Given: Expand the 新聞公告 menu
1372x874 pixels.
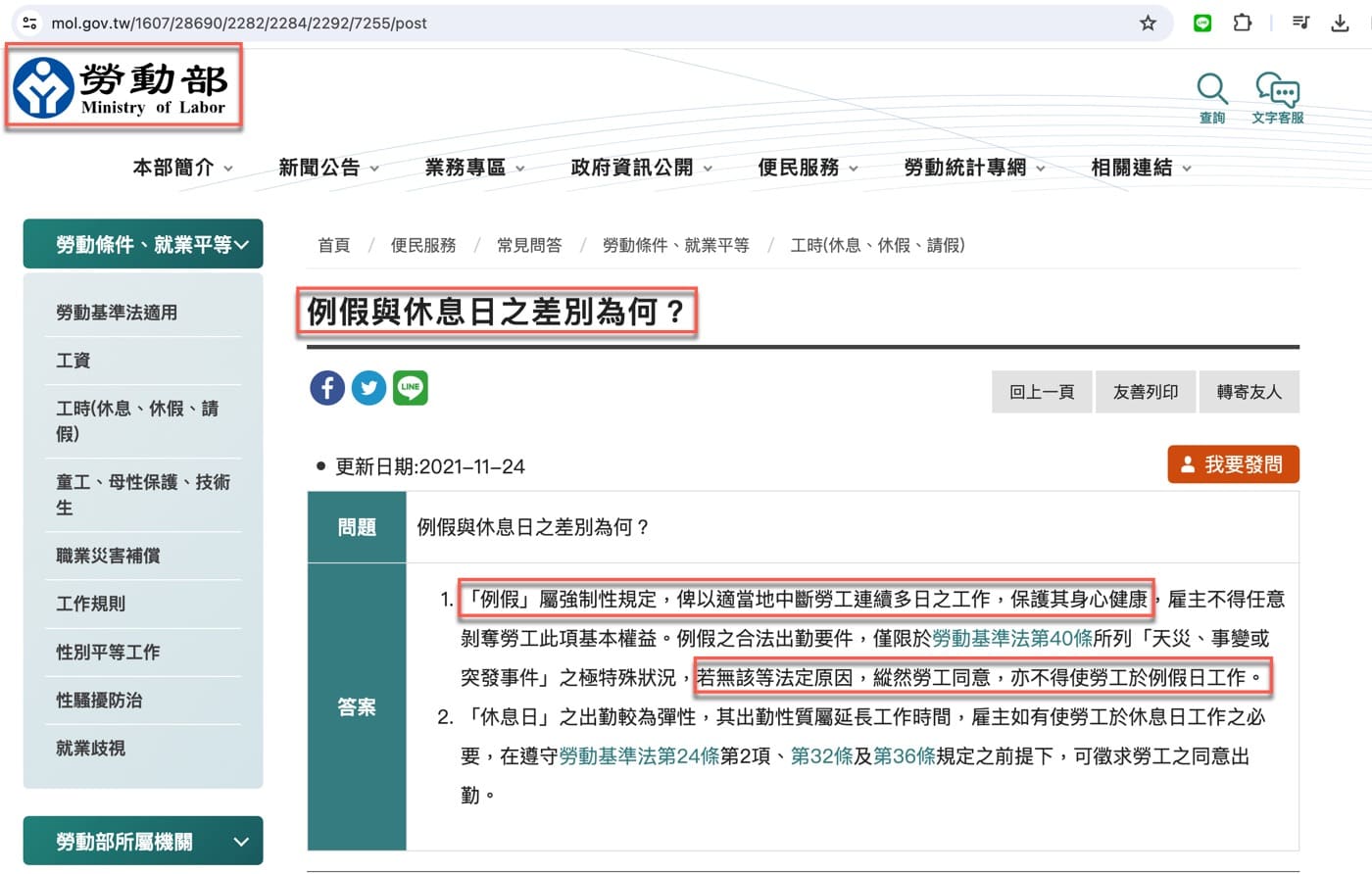Looking at the screenshot, I should [328, 168].
